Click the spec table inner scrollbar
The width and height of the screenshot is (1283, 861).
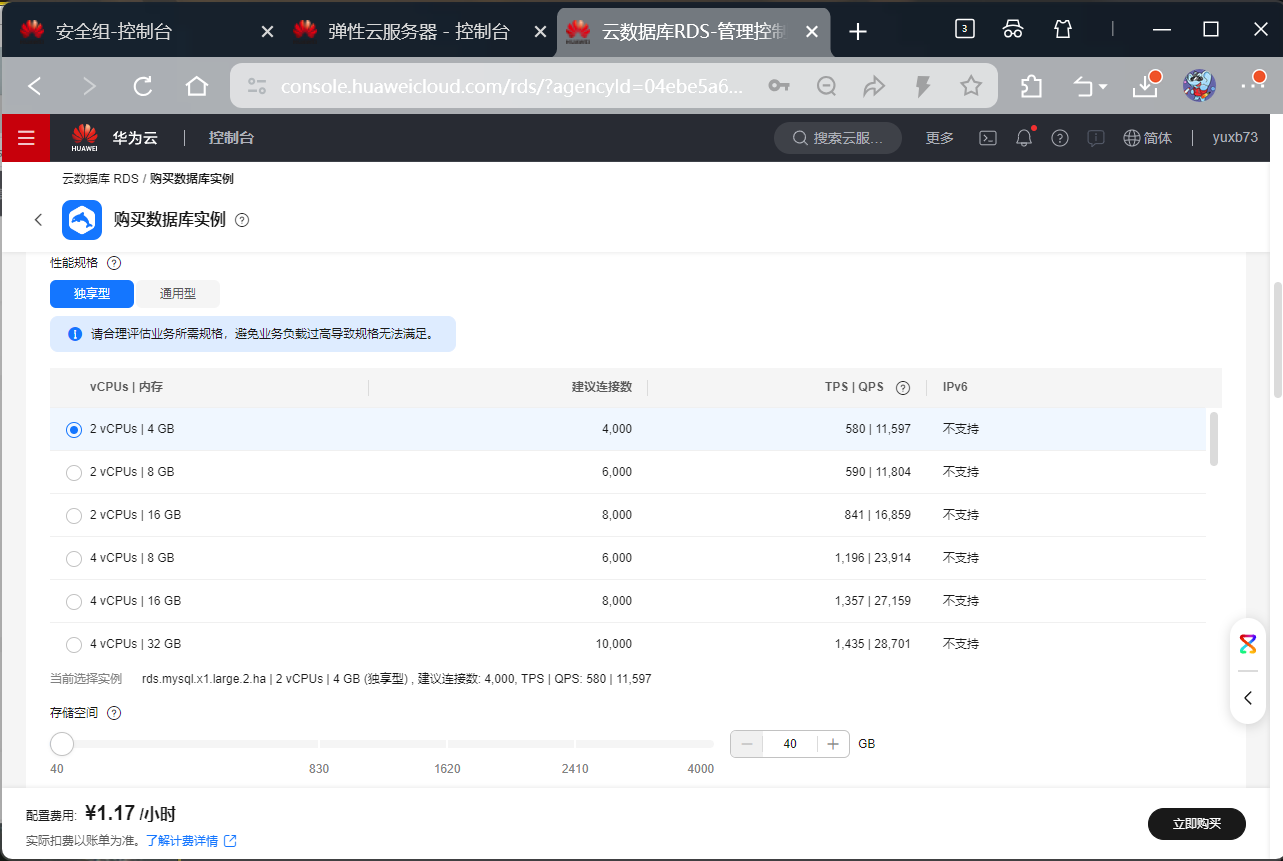[x=1214, y=439]
